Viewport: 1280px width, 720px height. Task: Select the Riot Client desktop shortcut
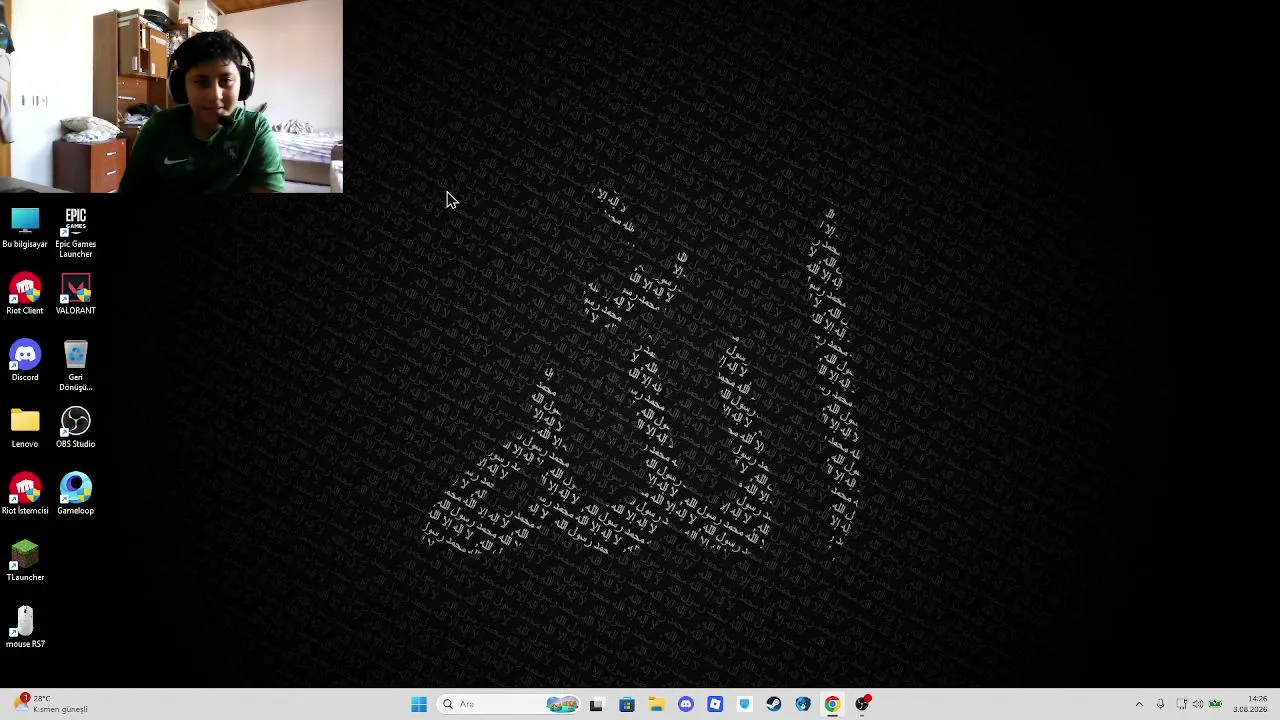25,295
